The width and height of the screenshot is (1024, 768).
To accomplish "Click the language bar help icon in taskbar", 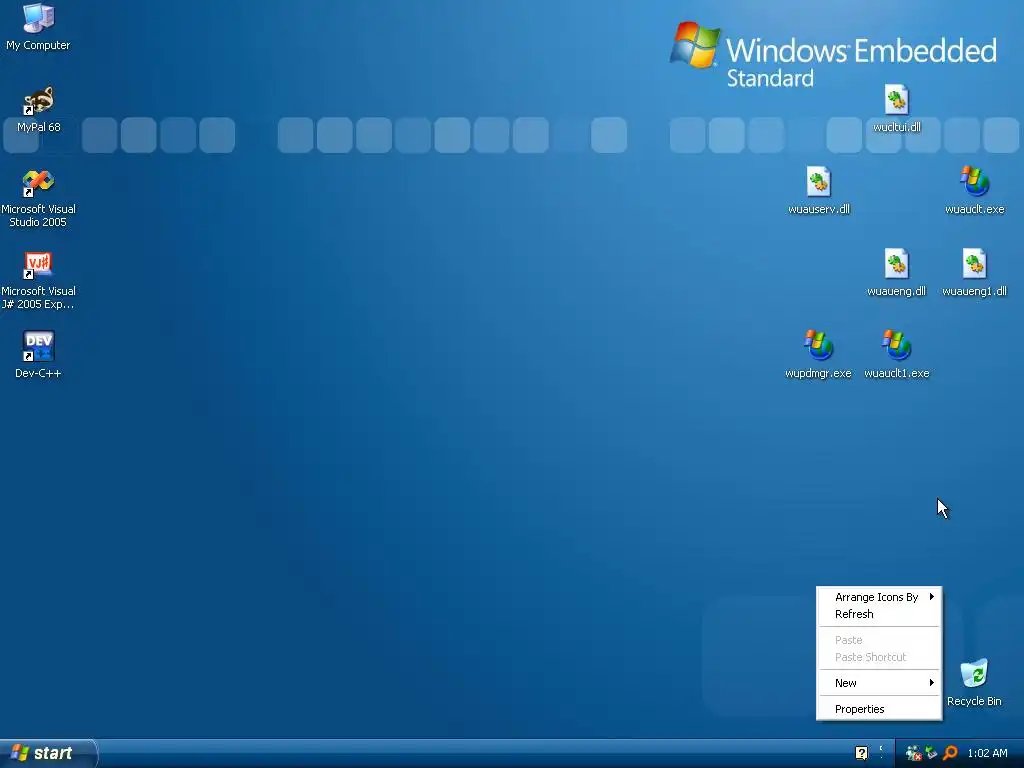I will coord(861,754).
